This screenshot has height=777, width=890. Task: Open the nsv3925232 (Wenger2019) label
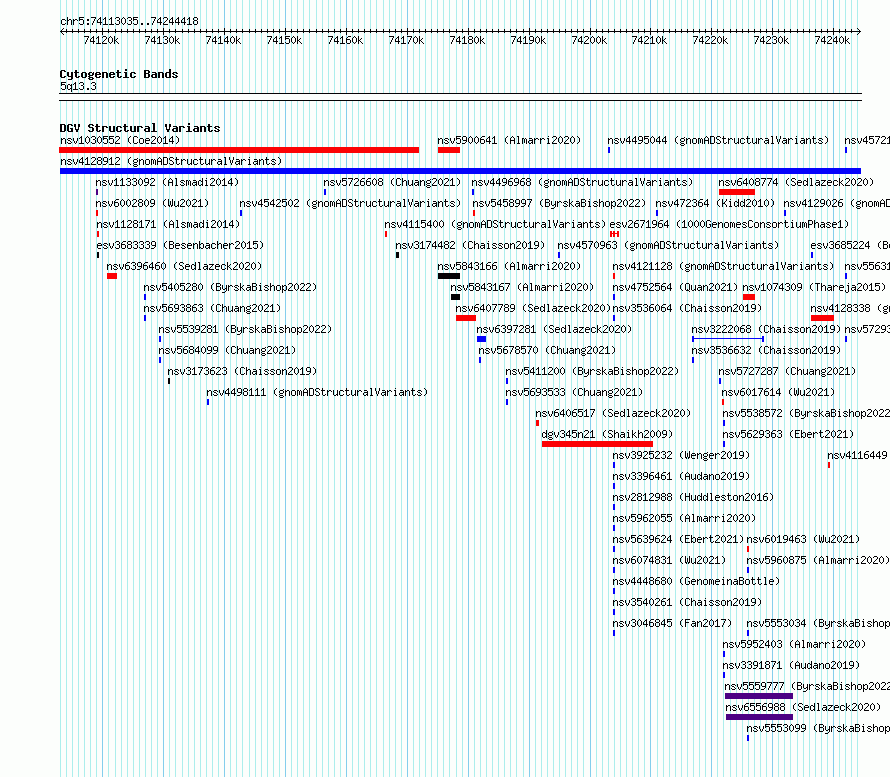[x=681, y=455]
